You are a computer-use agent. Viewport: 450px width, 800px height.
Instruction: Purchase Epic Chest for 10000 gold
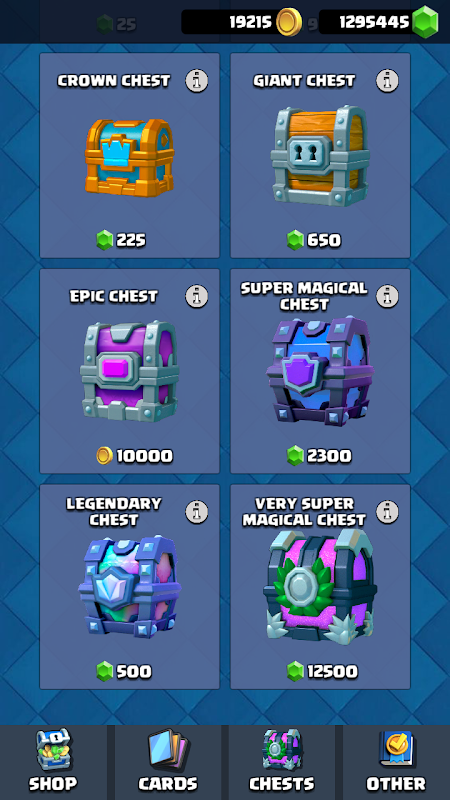tap(135, 456)
